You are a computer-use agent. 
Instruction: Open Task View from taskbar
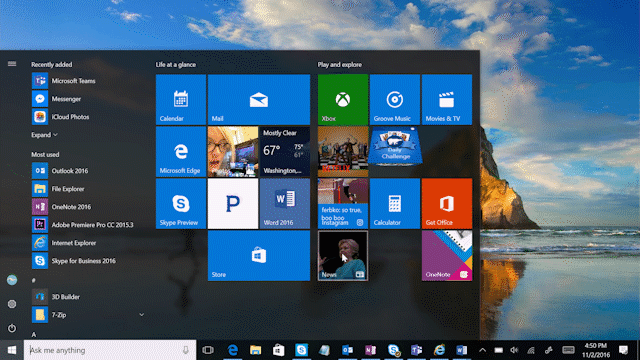pos(208,350)
